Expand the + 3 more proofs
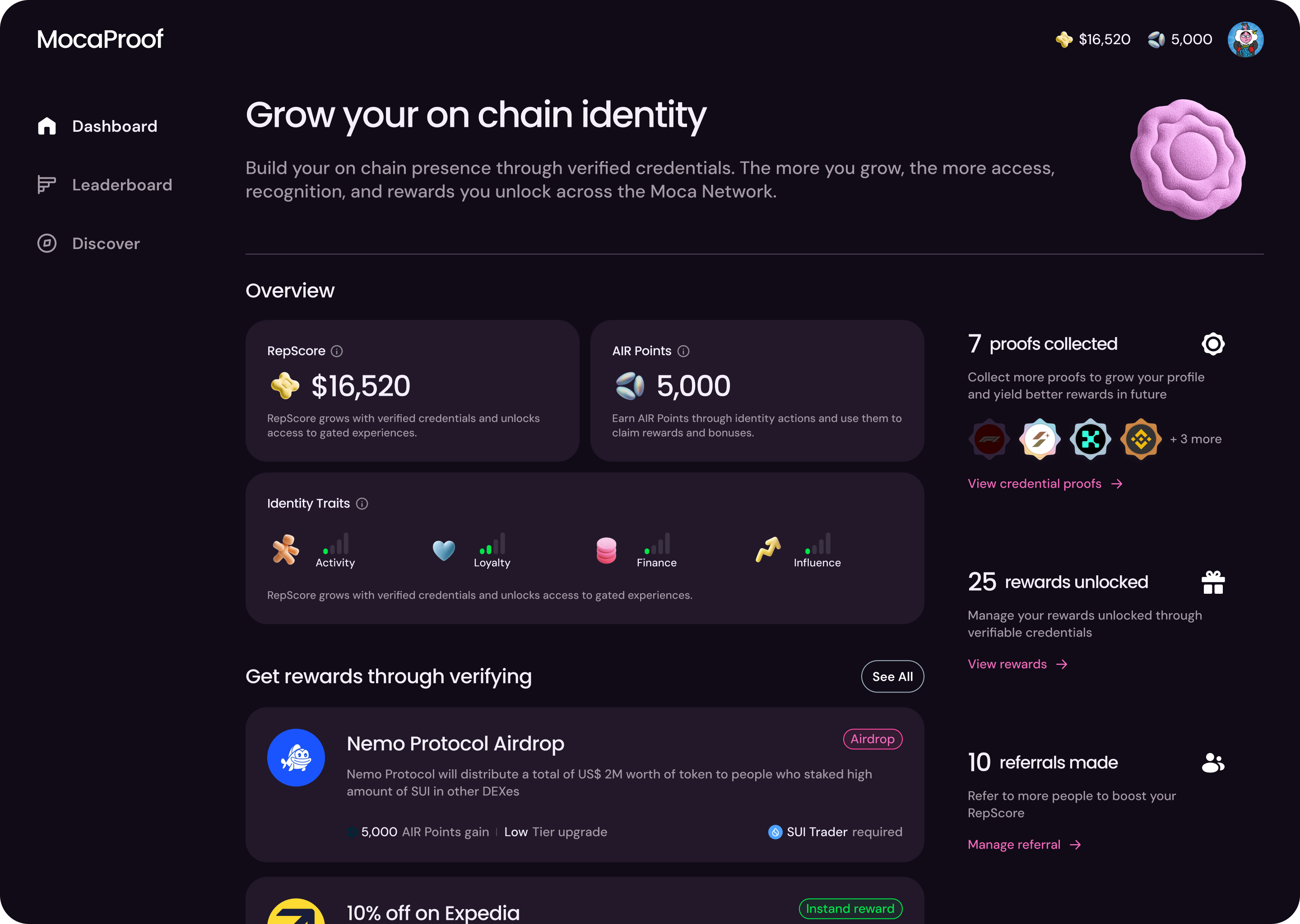Screen dimensions: 1300x924 pyautogui.click(x=1195, y=439)
